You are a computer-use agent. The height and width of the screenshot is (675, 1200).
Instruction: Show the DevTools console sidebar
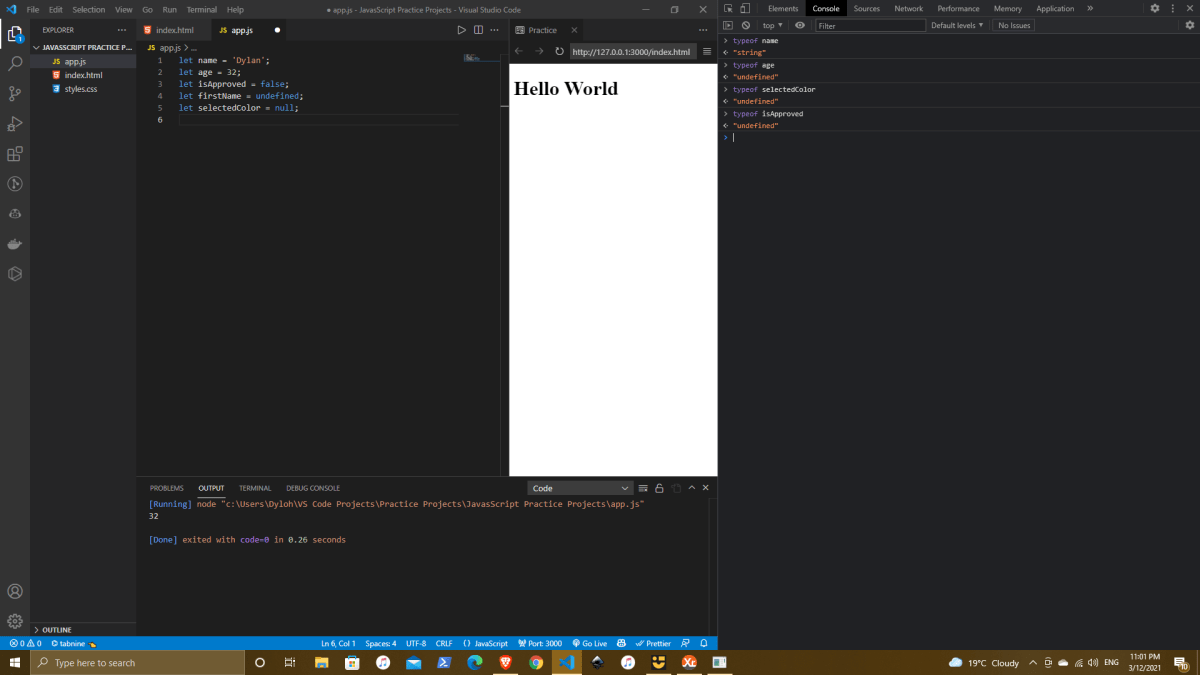pos(728,25)
